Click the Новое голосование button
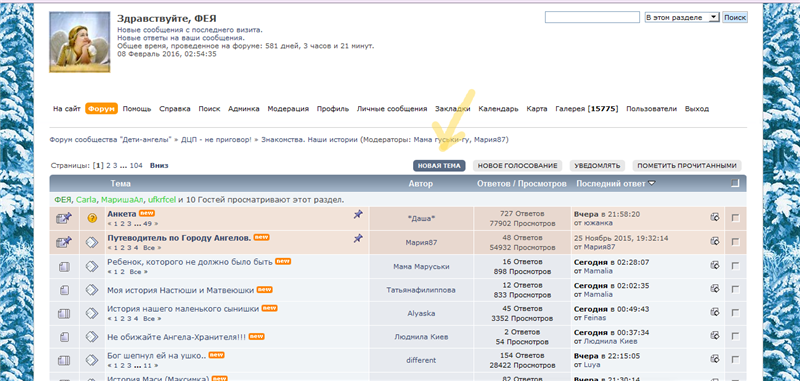Image resolution: width=800 pixels, height=381 pixels. coord(517,166)
